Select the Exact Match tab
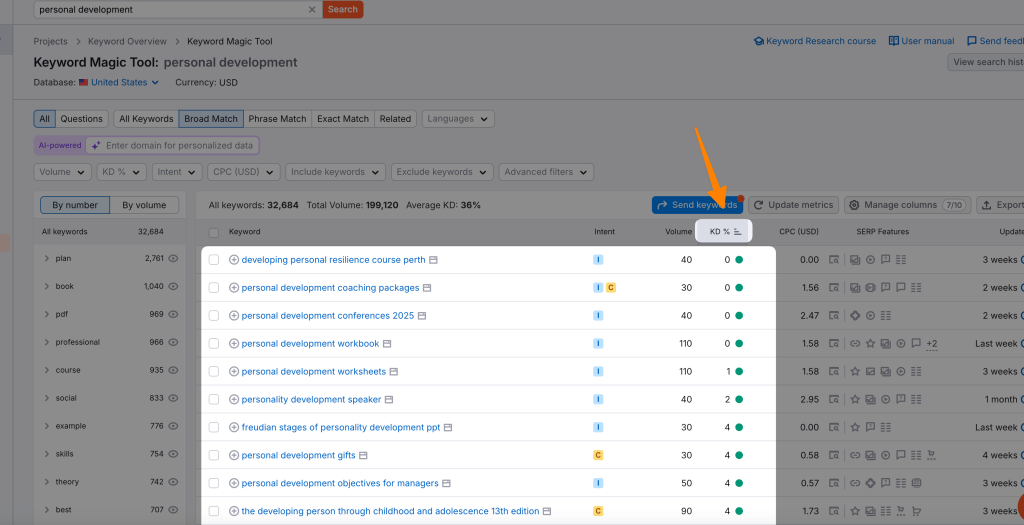Image resolution: width=1024 pixels, height=525 pixels. point(343,119)
